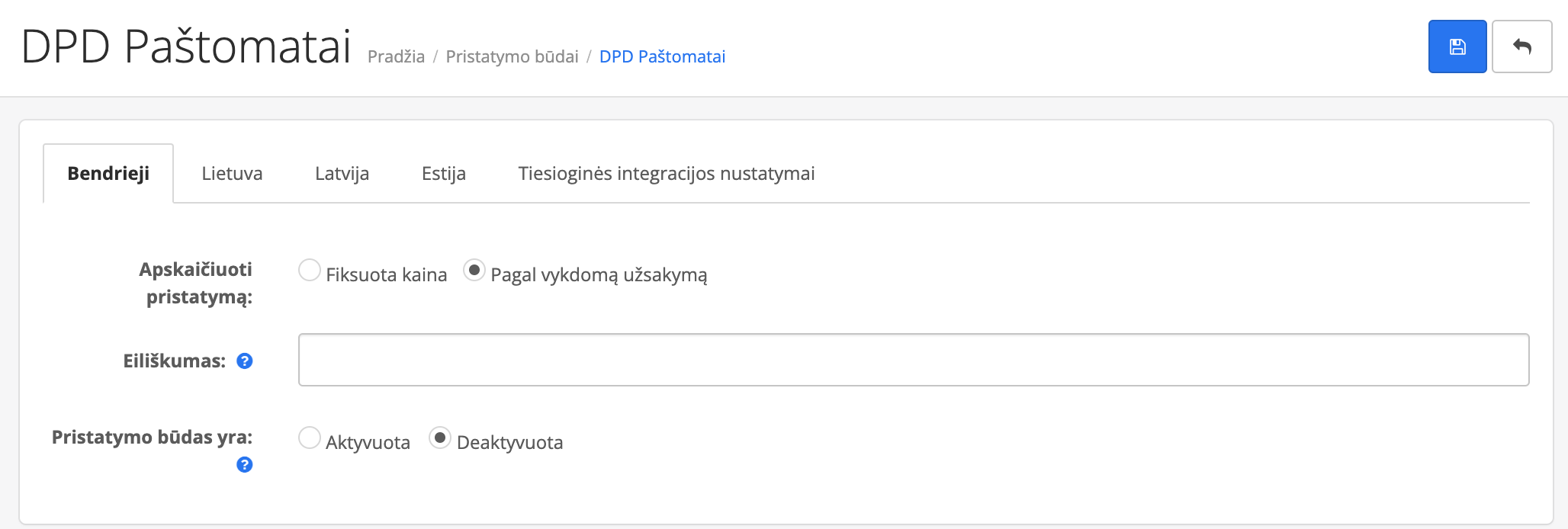Click the Fiksuota kaina label text
This screenshot has height=529, width=1568.
[x=387, y=275]
